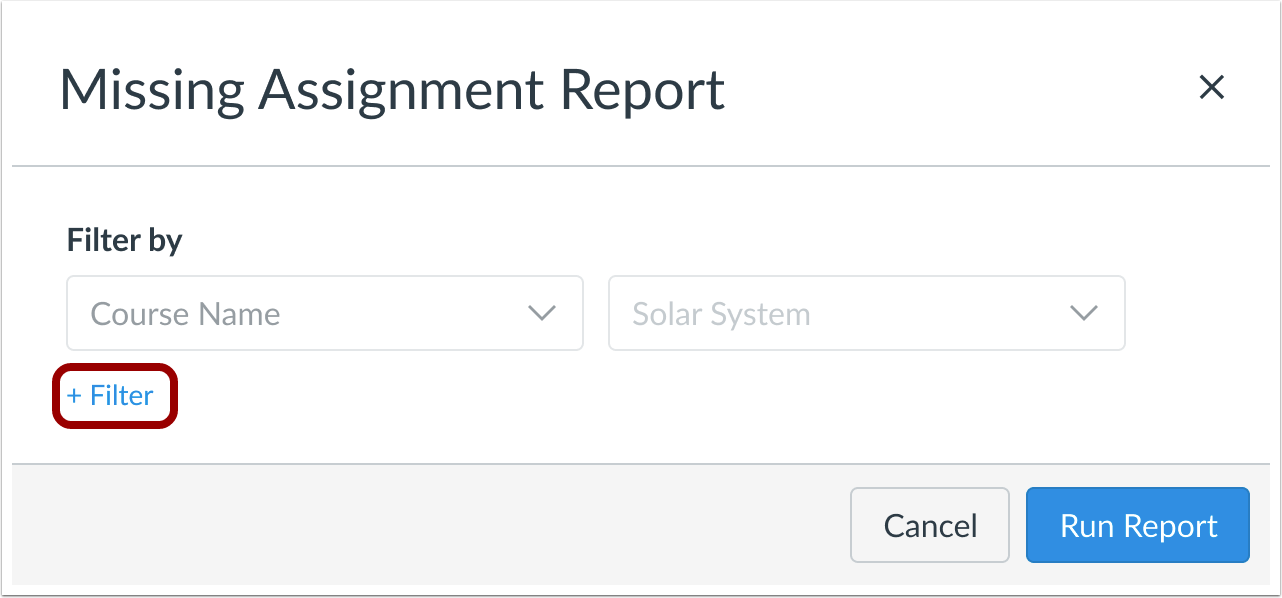1282x598 pixels.
Task: Click the X icon in dialog header
Action: (1211, 88)
